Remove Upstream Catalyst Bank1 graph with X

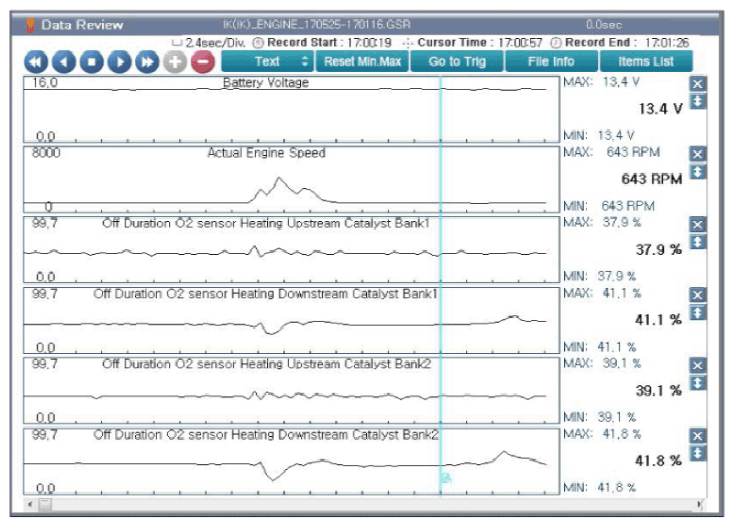(x=698, y=225)
